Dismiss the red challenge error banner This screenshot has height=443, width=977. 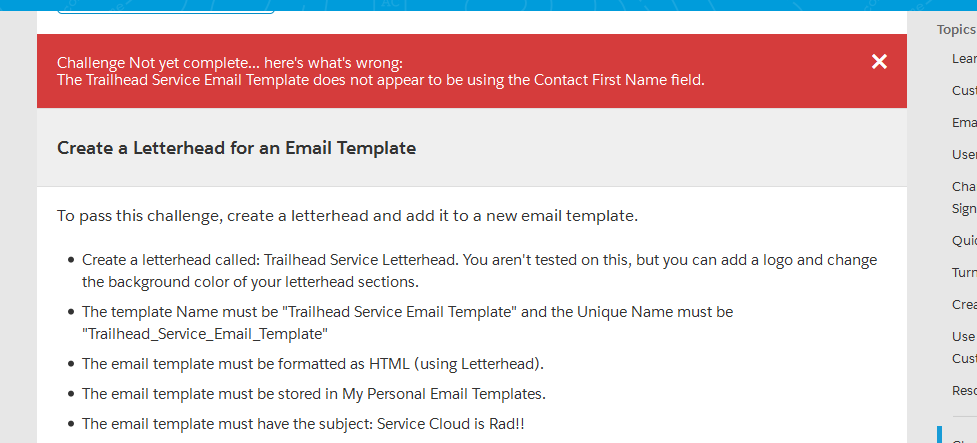(x=879, y=62)
